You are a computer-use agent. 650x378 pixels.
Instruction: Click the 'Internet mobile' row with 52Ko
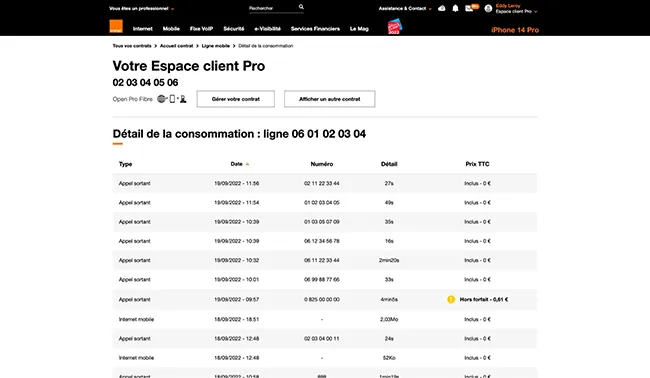(x=325, y=358)
